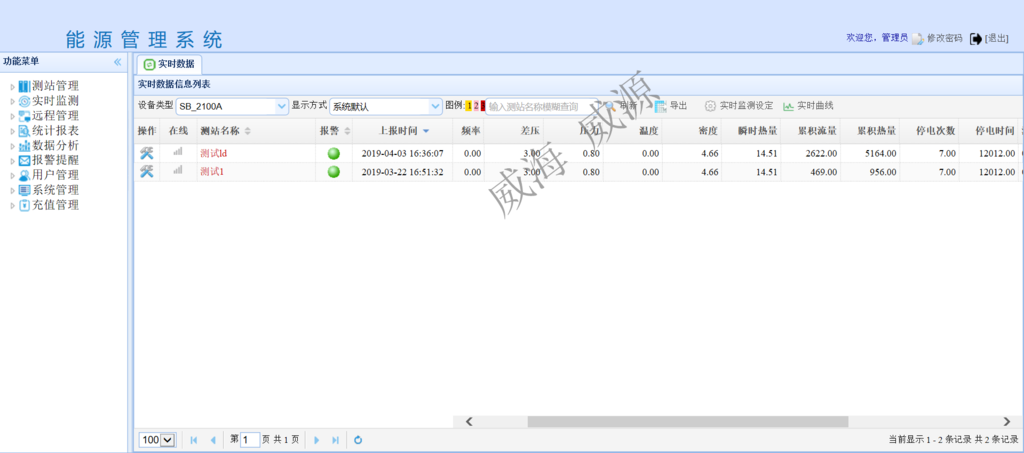Collapse the 功能菜单 sidebar panel

click(x=117, y=62)
